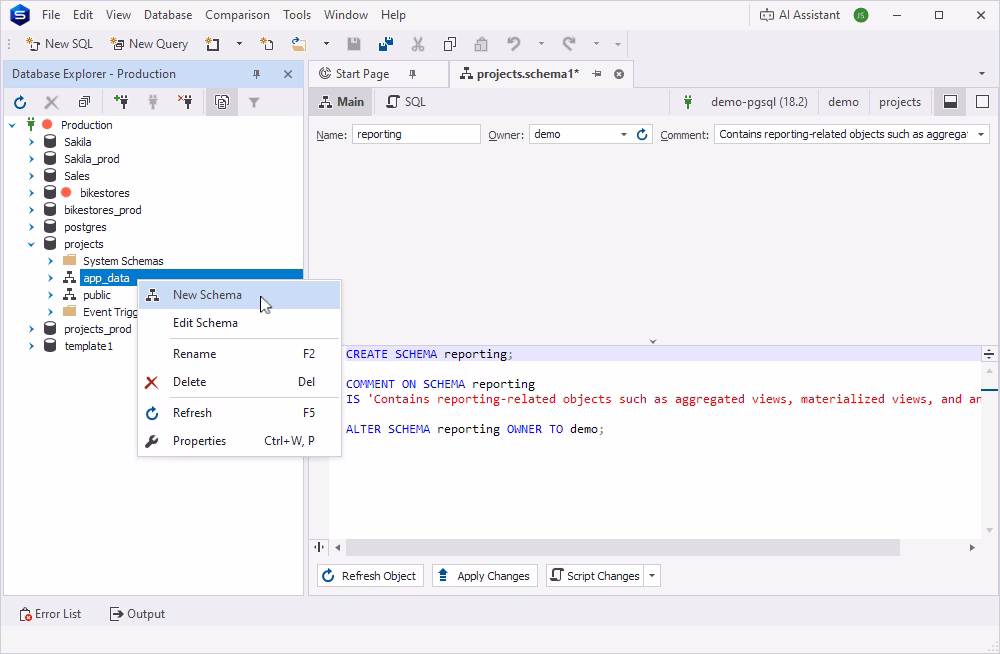Image resolution: width=1000 pixels, height=654 pixels.
Task: Open the File menu
Action: (51, 15)
